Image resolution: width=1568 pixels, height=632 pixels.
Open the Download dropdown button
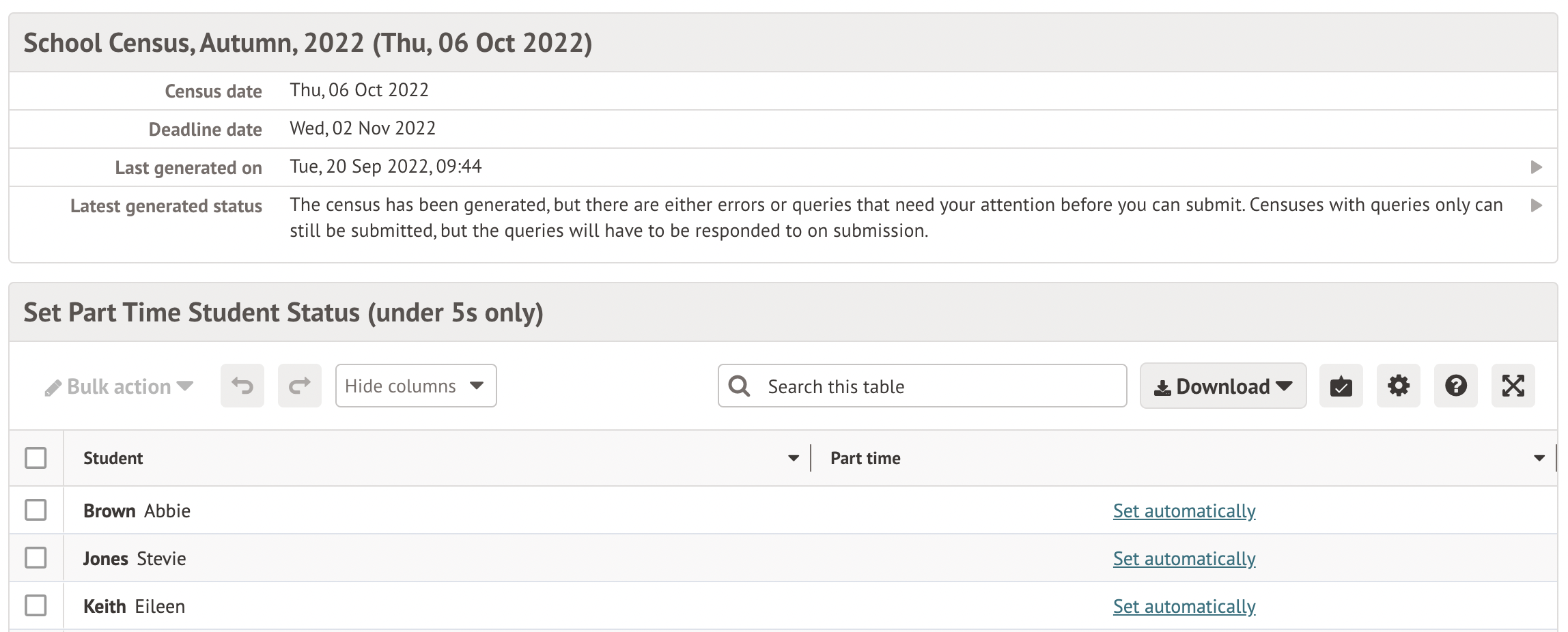(x=1222, y=386)
